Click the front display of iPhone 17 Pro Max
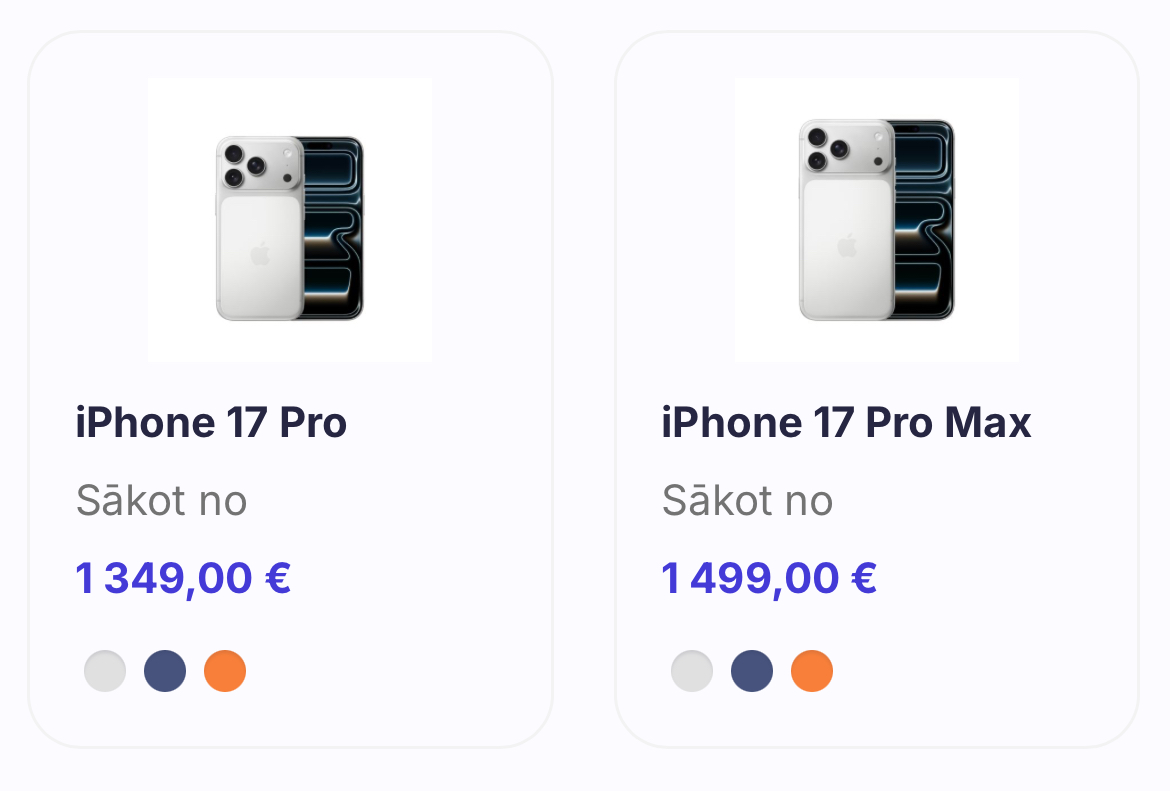The image size is (1170, 791). pyautogui.click(x=924, y=220)
